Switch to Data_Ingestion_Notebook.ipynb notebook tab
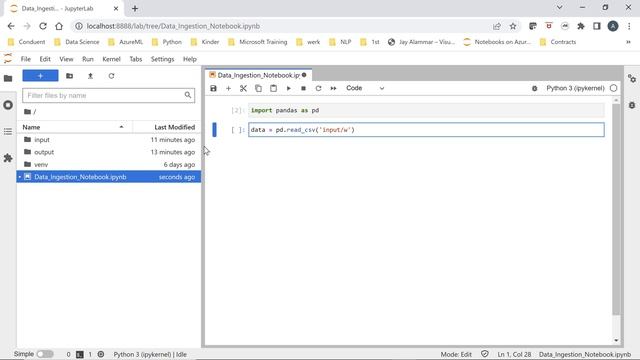 click(258, 75)
